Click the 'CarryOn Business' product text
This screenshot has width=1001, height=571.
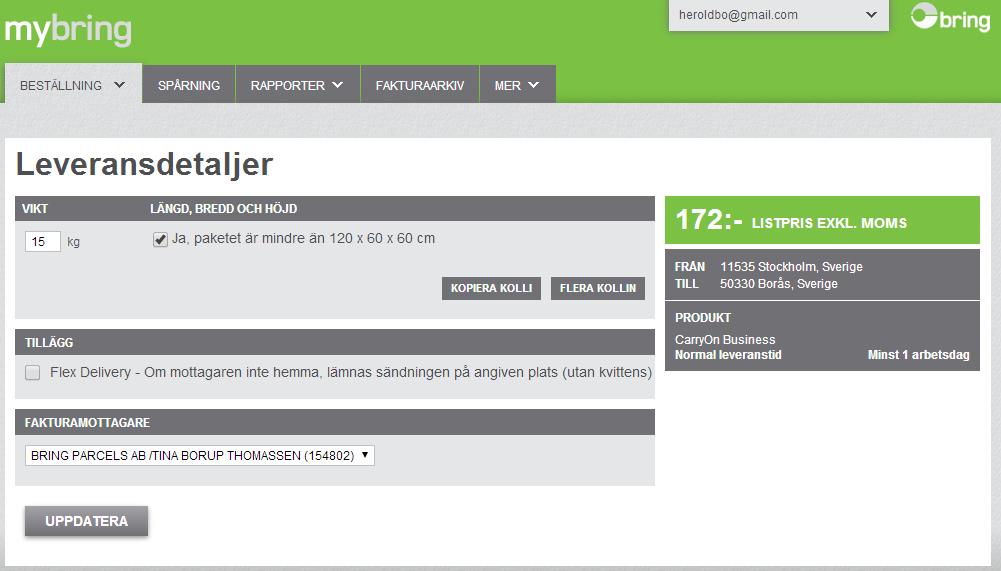click(725, 340)
